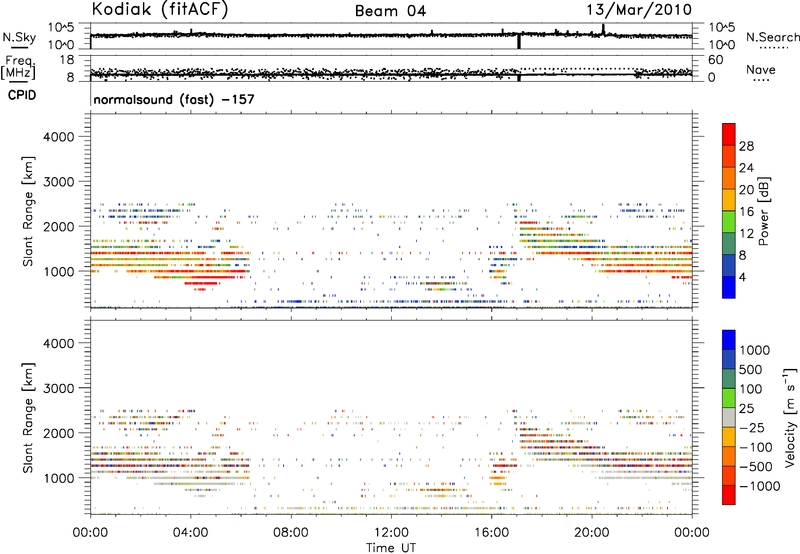The height and width of the screenshot is (554, 800).
Task: Pick the gray -25 to 25 velocity segment
Action: (x=729, y=417)
